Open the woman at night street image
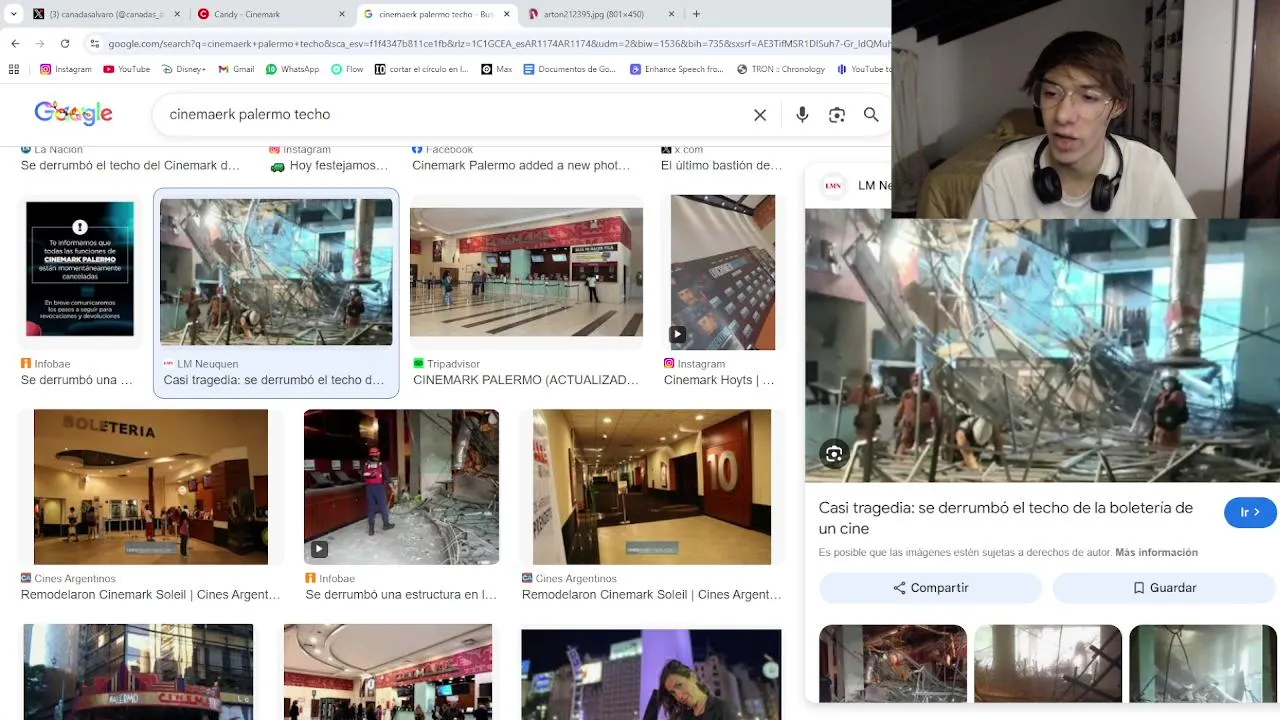Screen dimensions: 1280x720 (x=651, y=674)
